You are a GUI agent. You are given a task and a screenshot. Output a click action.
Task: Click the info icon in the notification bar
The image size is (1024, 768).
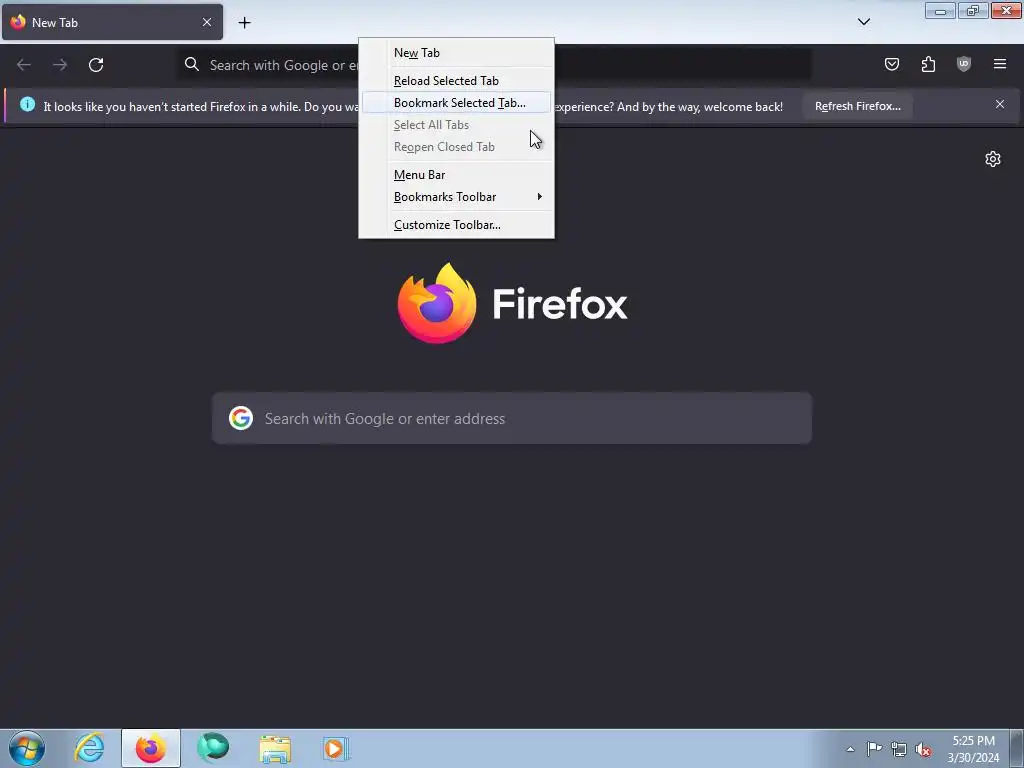click(x=27, y=104)
